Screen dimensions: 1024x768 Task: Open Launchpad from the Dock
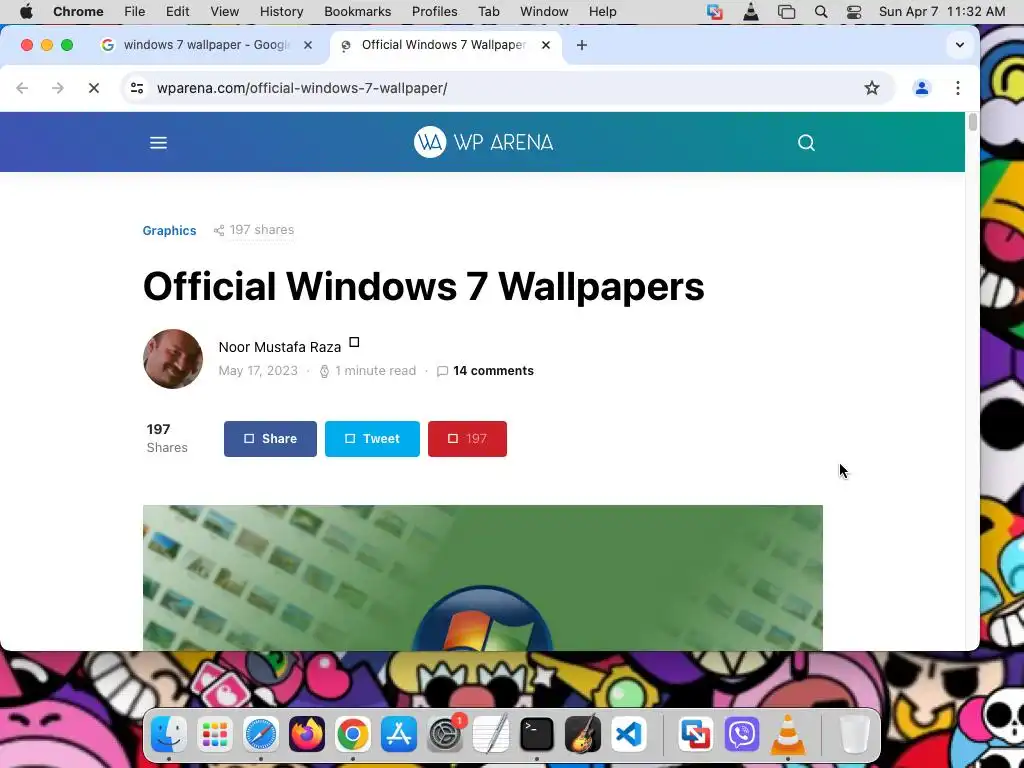(x=214, y=735)
